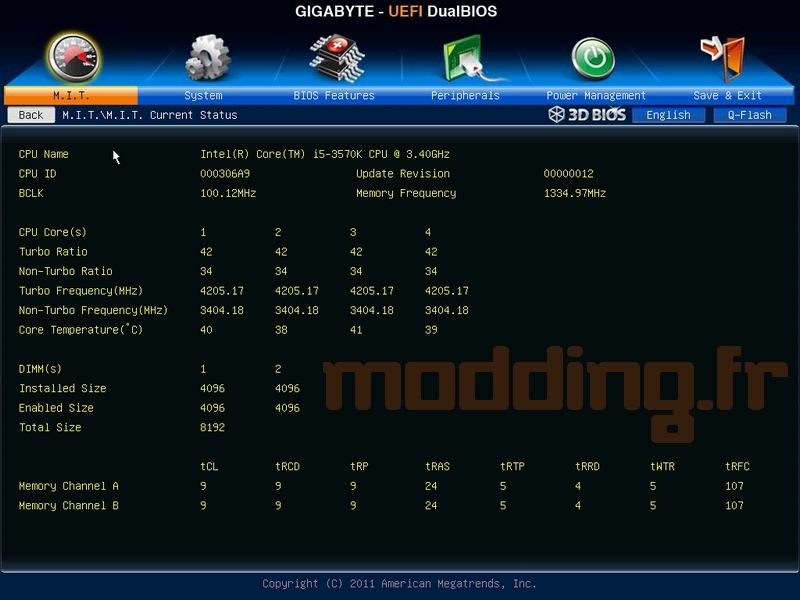Click the Update Revision label
Image resolution: width=800 pixels, height=600 pixels.
pyautogui.click(x=403, y=173)
